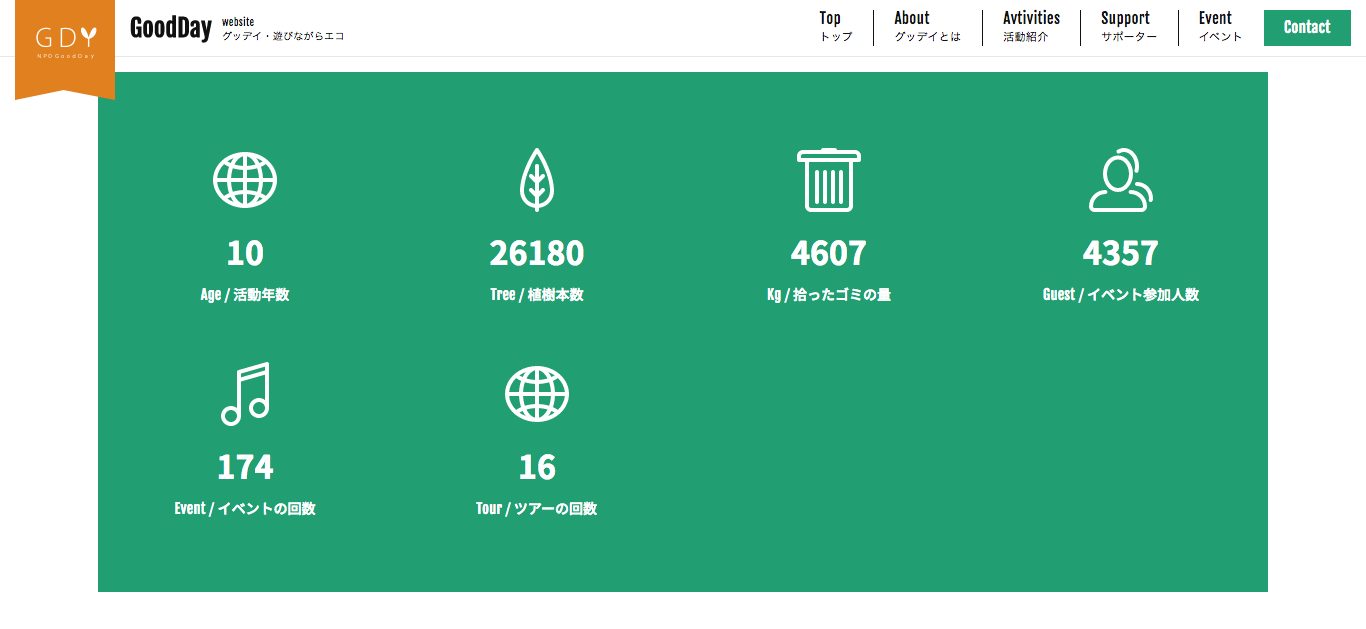Click the leaf icon above Tree count
Screen dimensions: 1366x629
[537, 180]
